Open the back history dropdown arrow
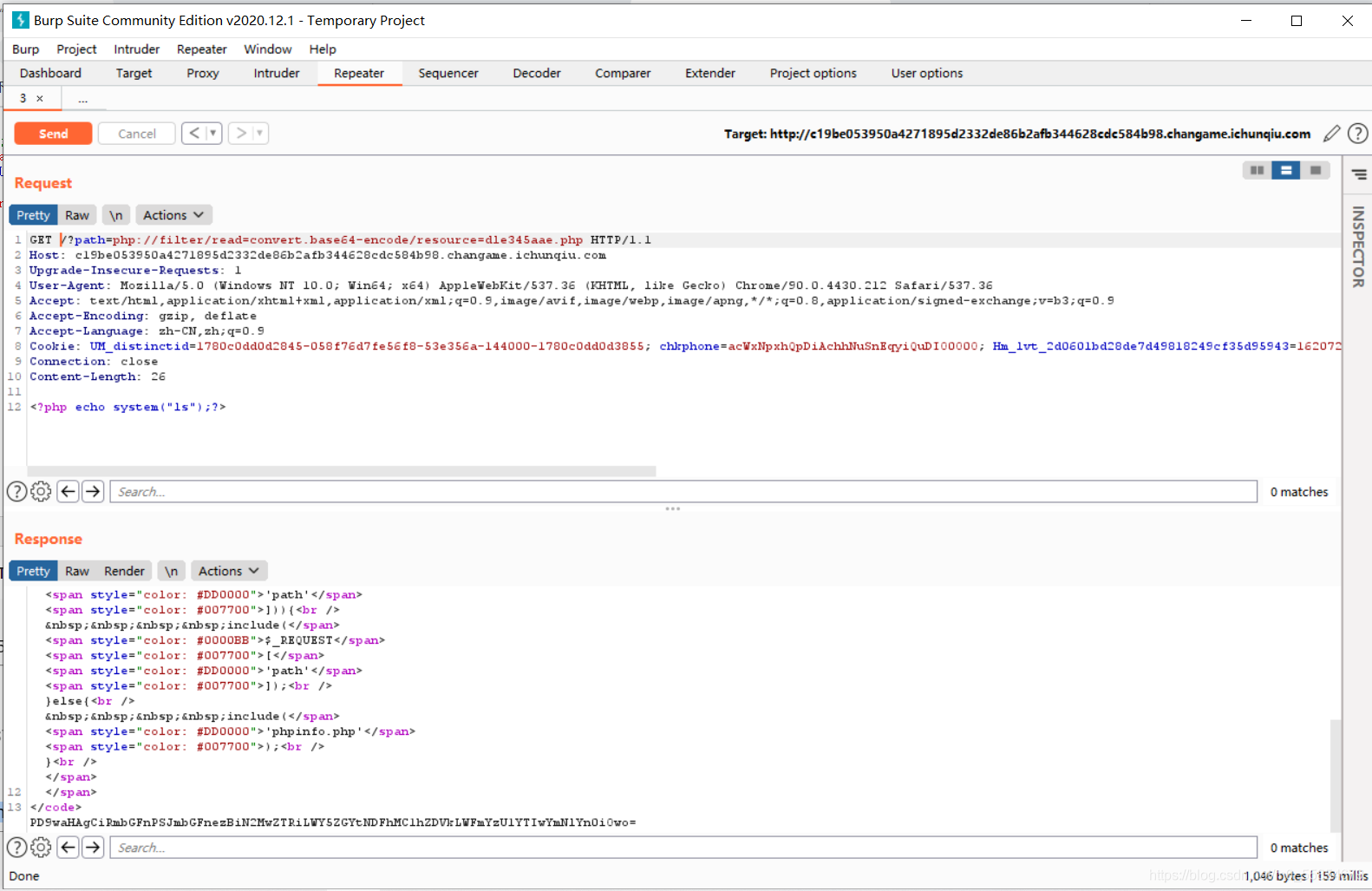This screenshot has width=1372, height=891. tap(213, 133)
